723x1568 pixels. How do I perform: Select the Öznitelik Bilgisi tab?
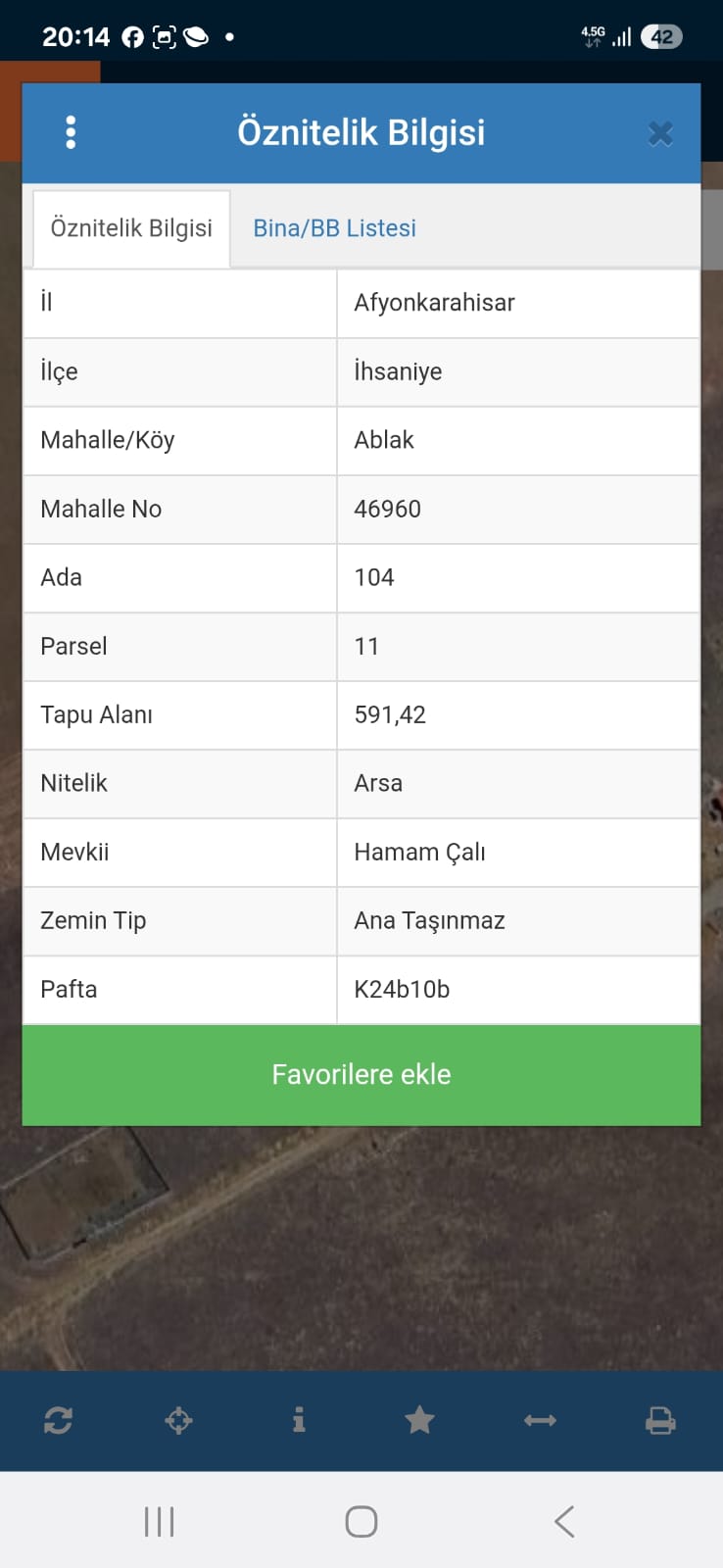[131, 228]
